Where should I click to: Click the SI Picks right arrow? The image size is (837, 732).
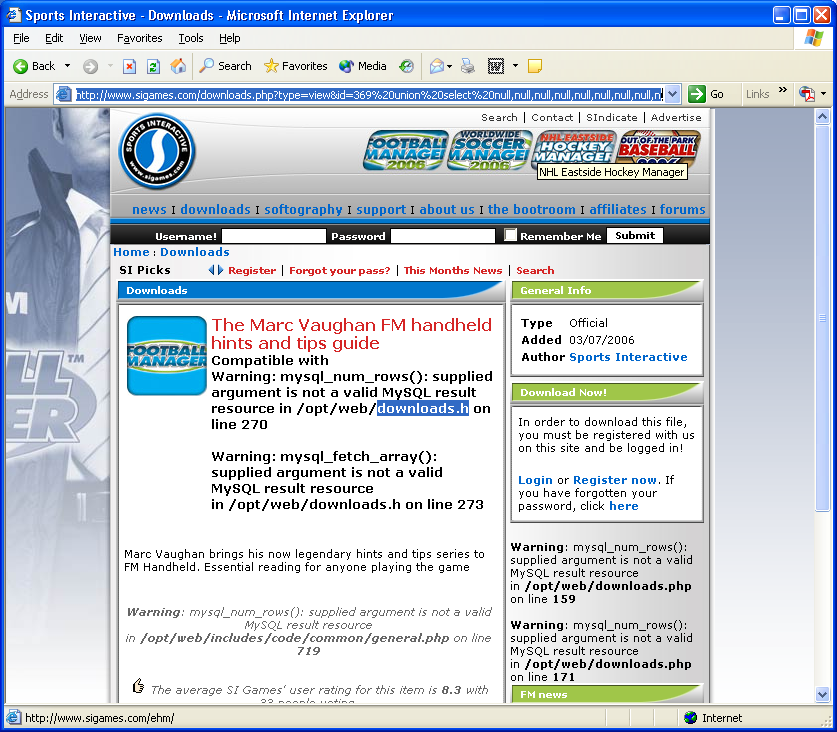pyautogui.click(x=220, y=270)
